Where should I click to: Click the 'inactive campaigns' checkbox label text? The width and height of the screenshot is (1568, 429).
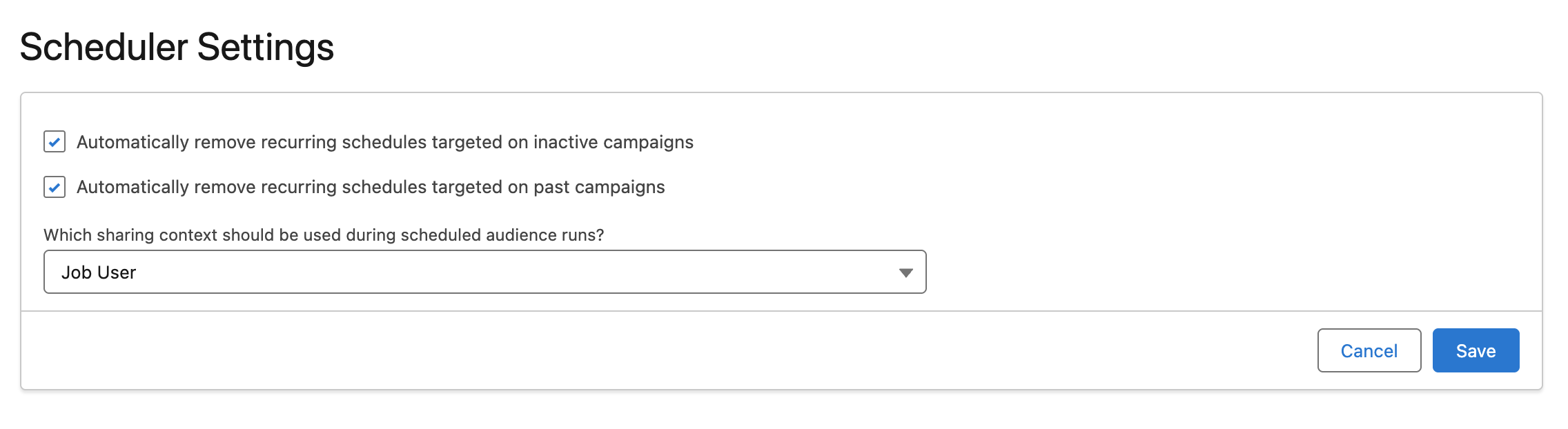[384, 142]
